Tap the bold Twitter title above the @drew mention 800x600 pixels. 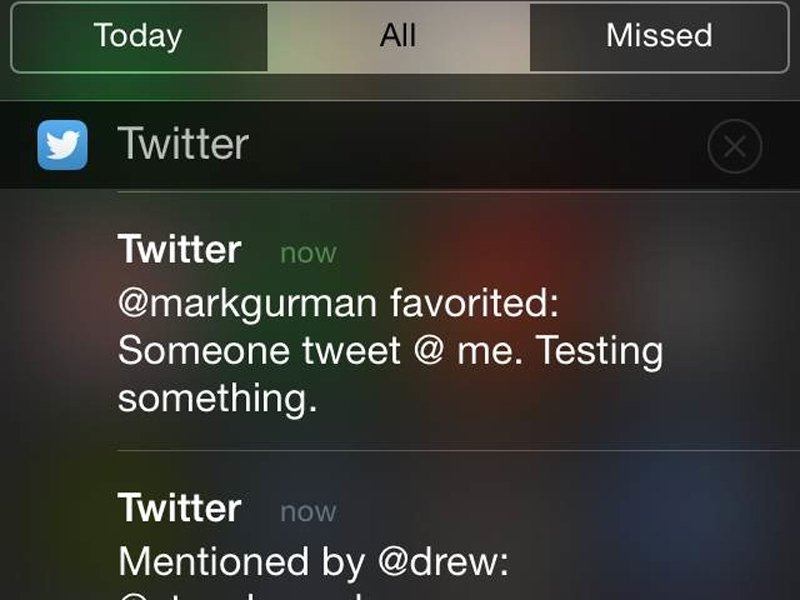coord(180,508)
